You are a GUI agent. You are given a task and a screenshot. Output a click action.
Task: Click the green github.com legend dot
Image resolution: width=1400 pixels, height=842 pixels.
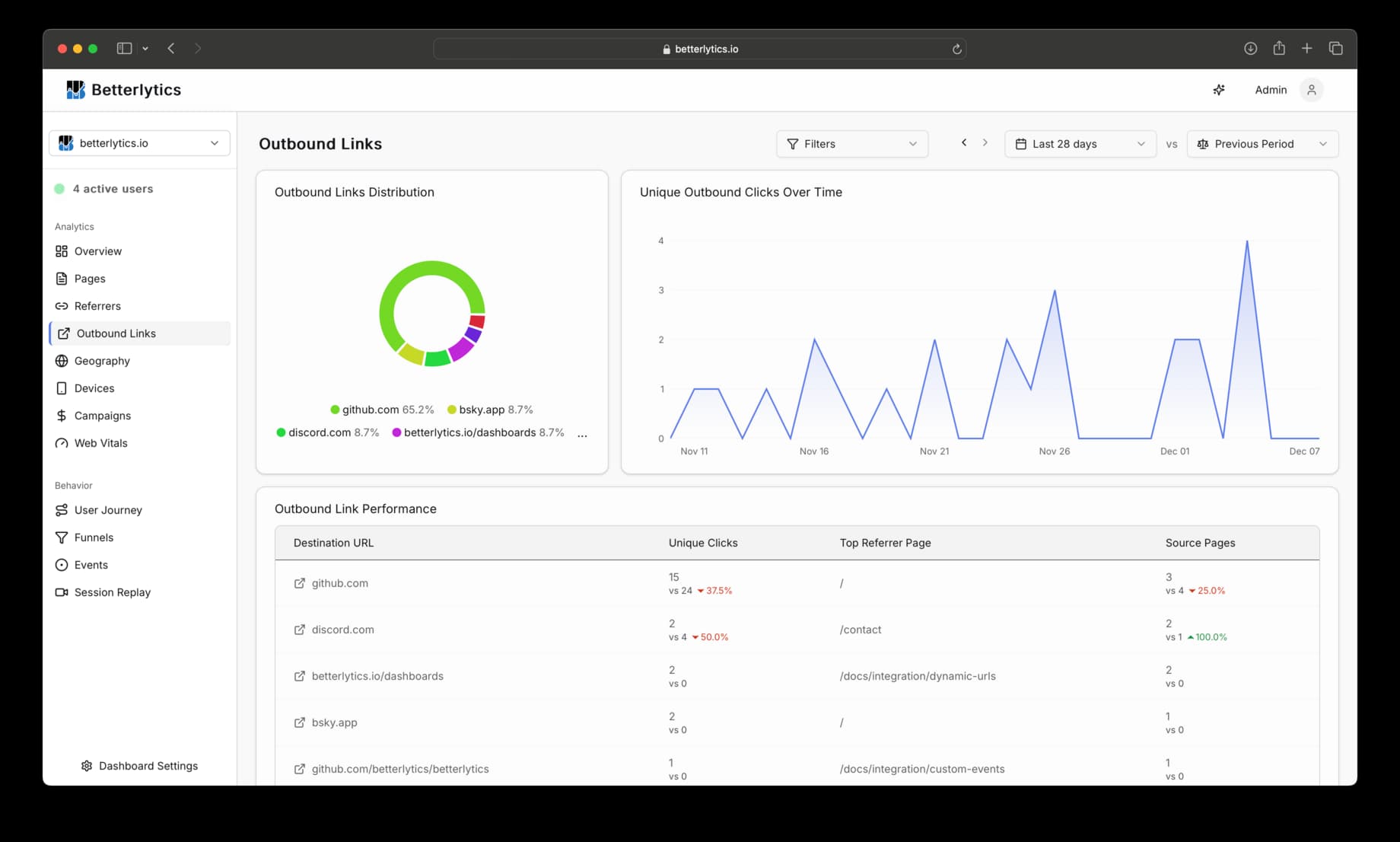pyautogui.click(x=335, y=410)
